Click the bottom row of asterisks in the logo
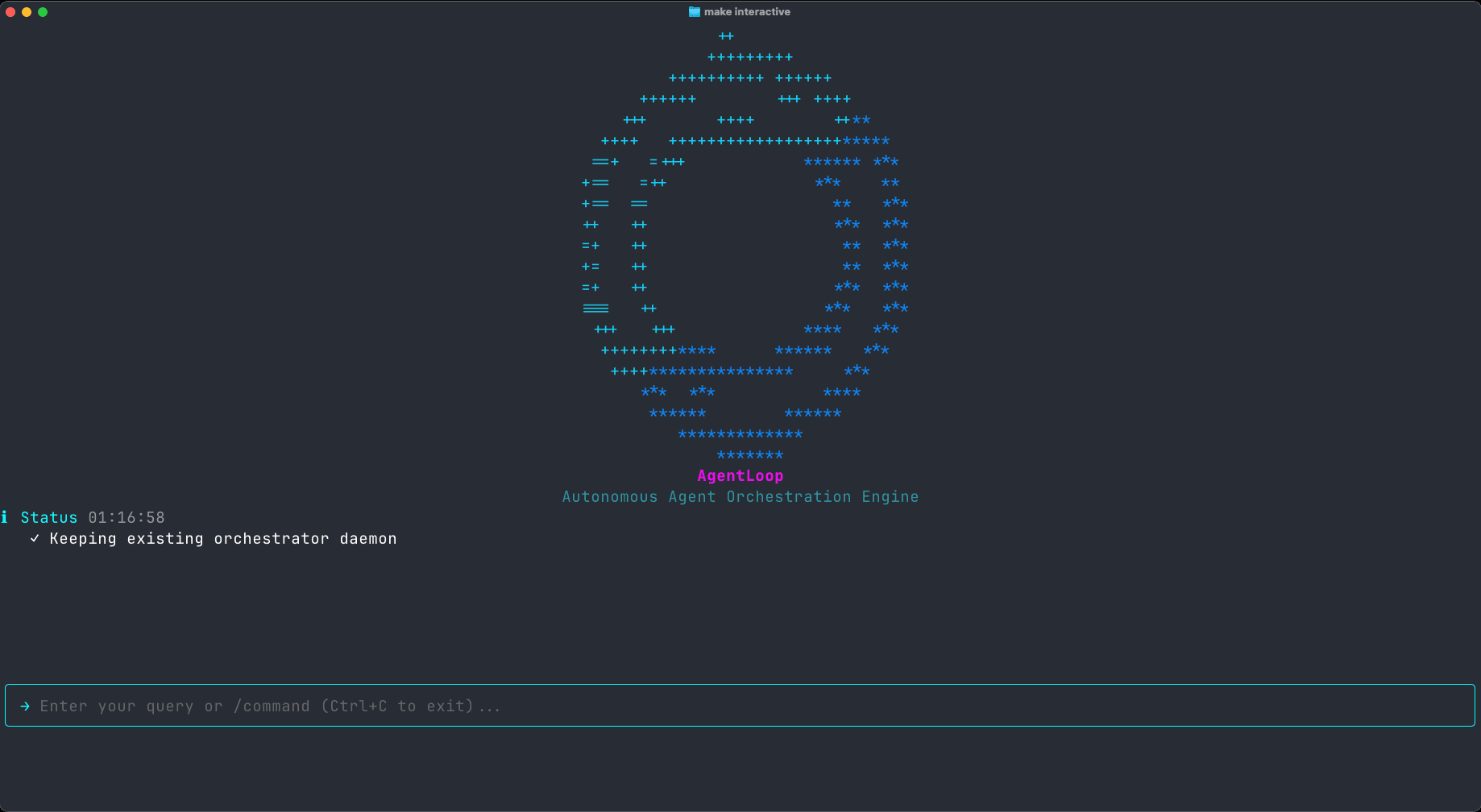Image resolution: width=1481 pixels, height=812 pixels. tap(749, 454)
